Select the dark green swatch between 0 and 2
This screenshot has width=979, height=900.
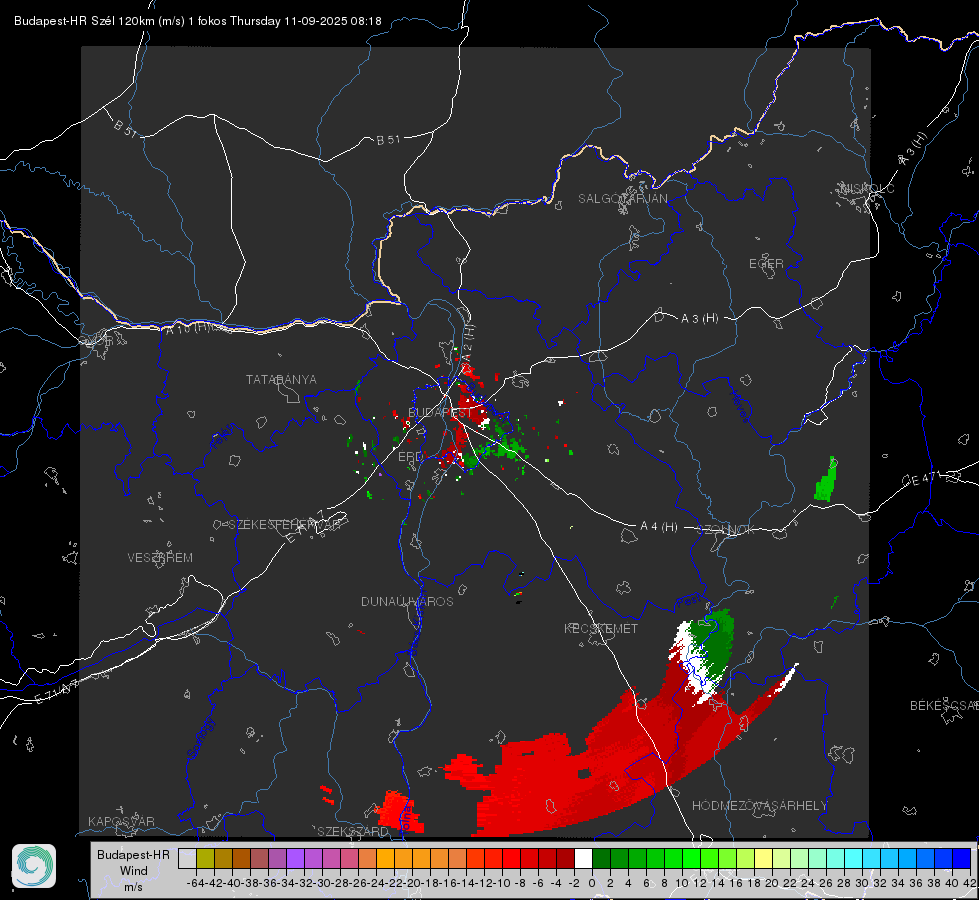601,858
